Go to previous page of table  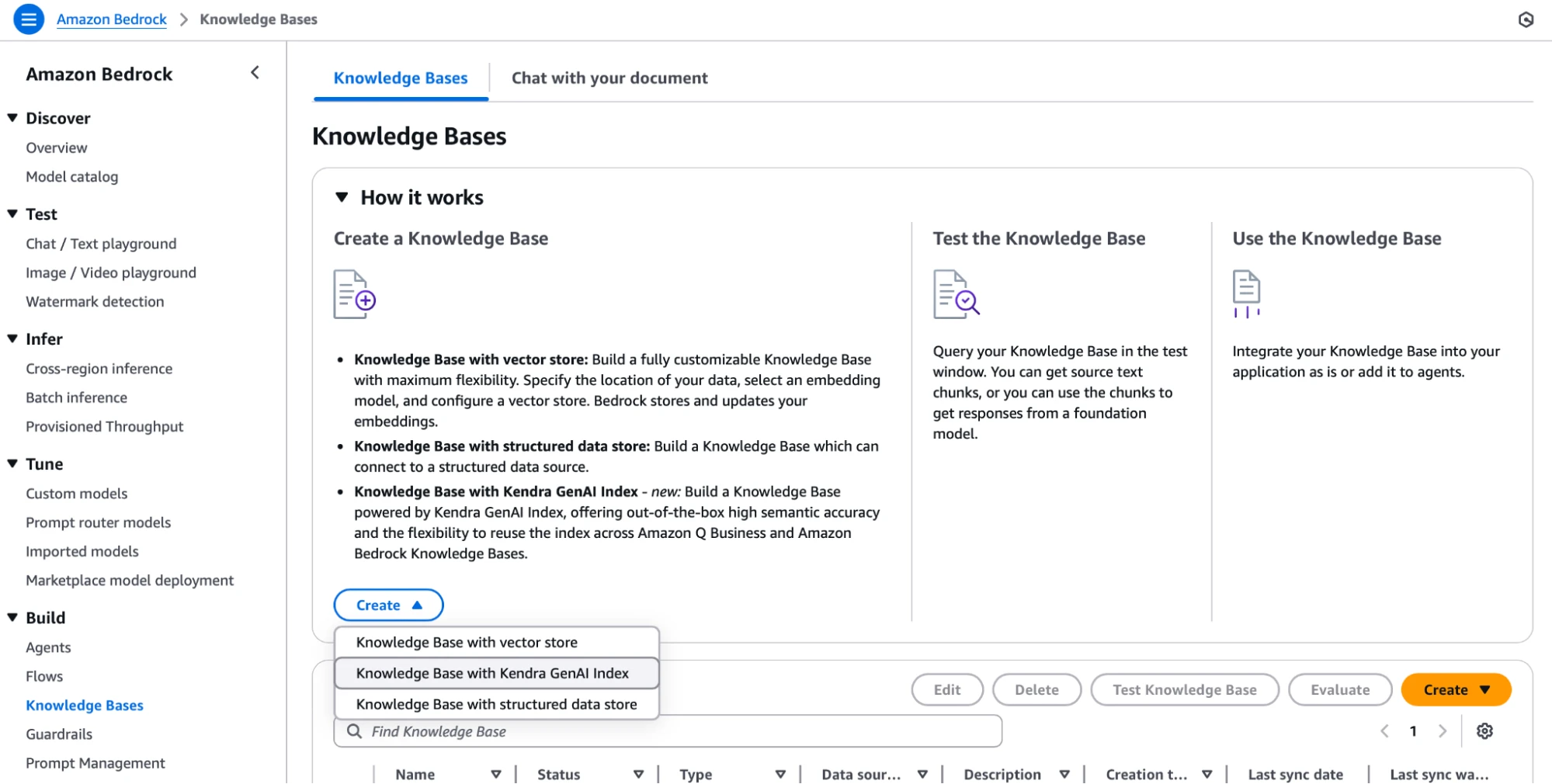(x=1384, y=731)
